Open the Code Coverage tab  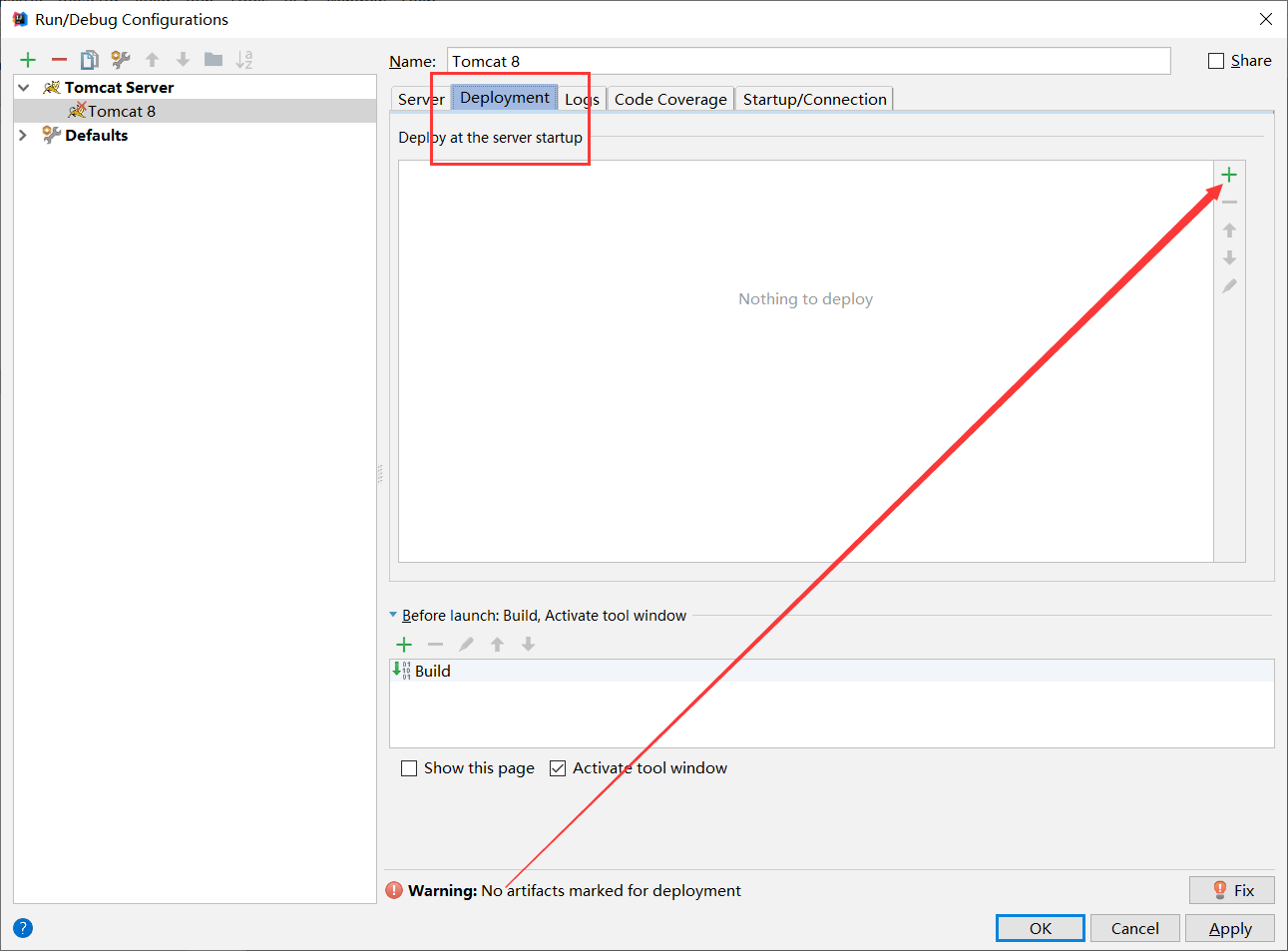coord(670,99)
